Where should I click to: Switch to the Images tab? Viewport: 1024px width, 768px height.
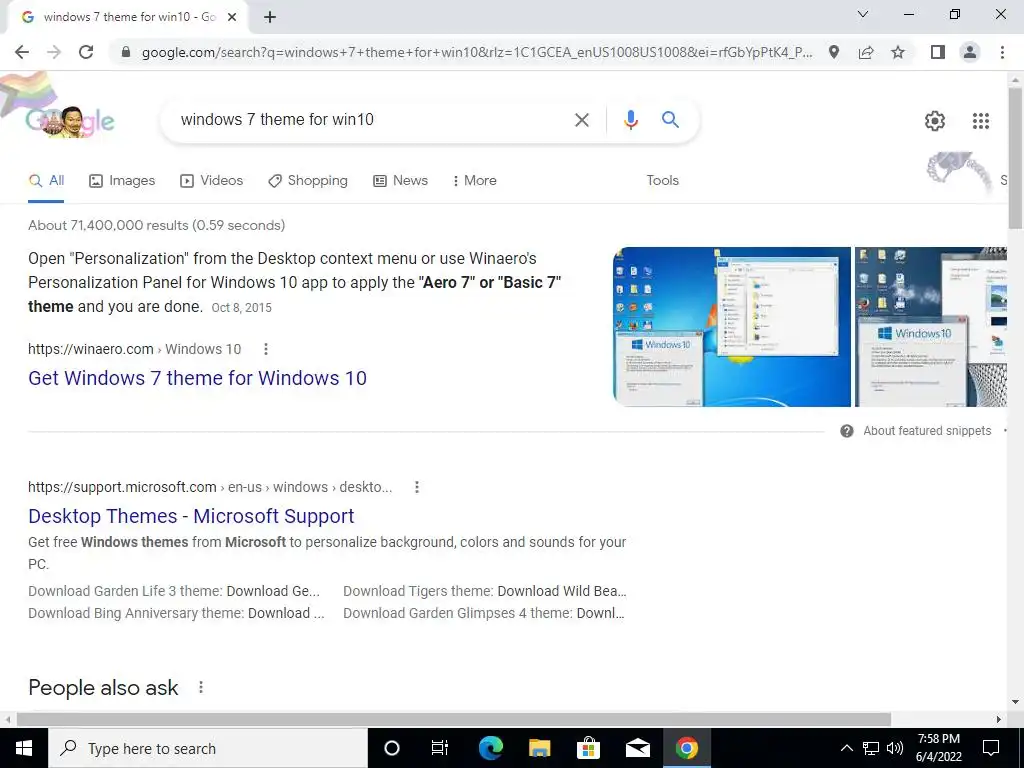coord(122,181)
